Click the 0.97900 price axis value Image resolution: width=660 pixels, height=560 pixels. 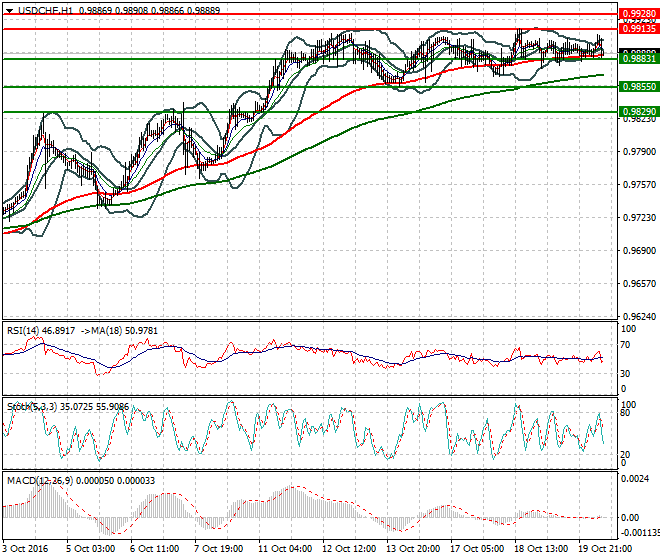(x=639, y=152)
